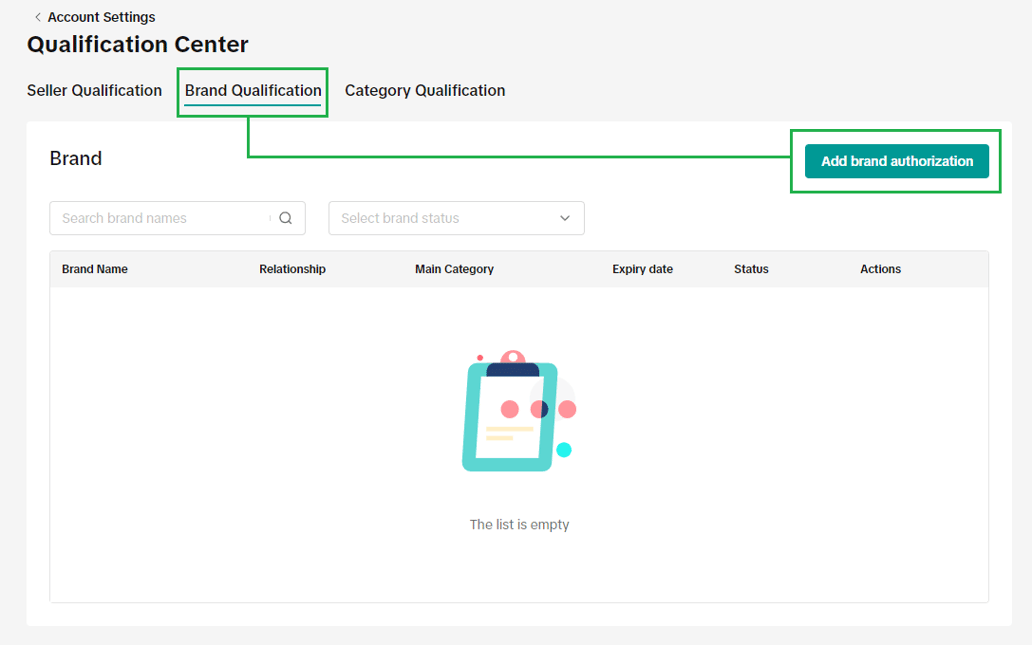Click the search magnifier icon
The image size is (1032, 645).
coord(287,218)
